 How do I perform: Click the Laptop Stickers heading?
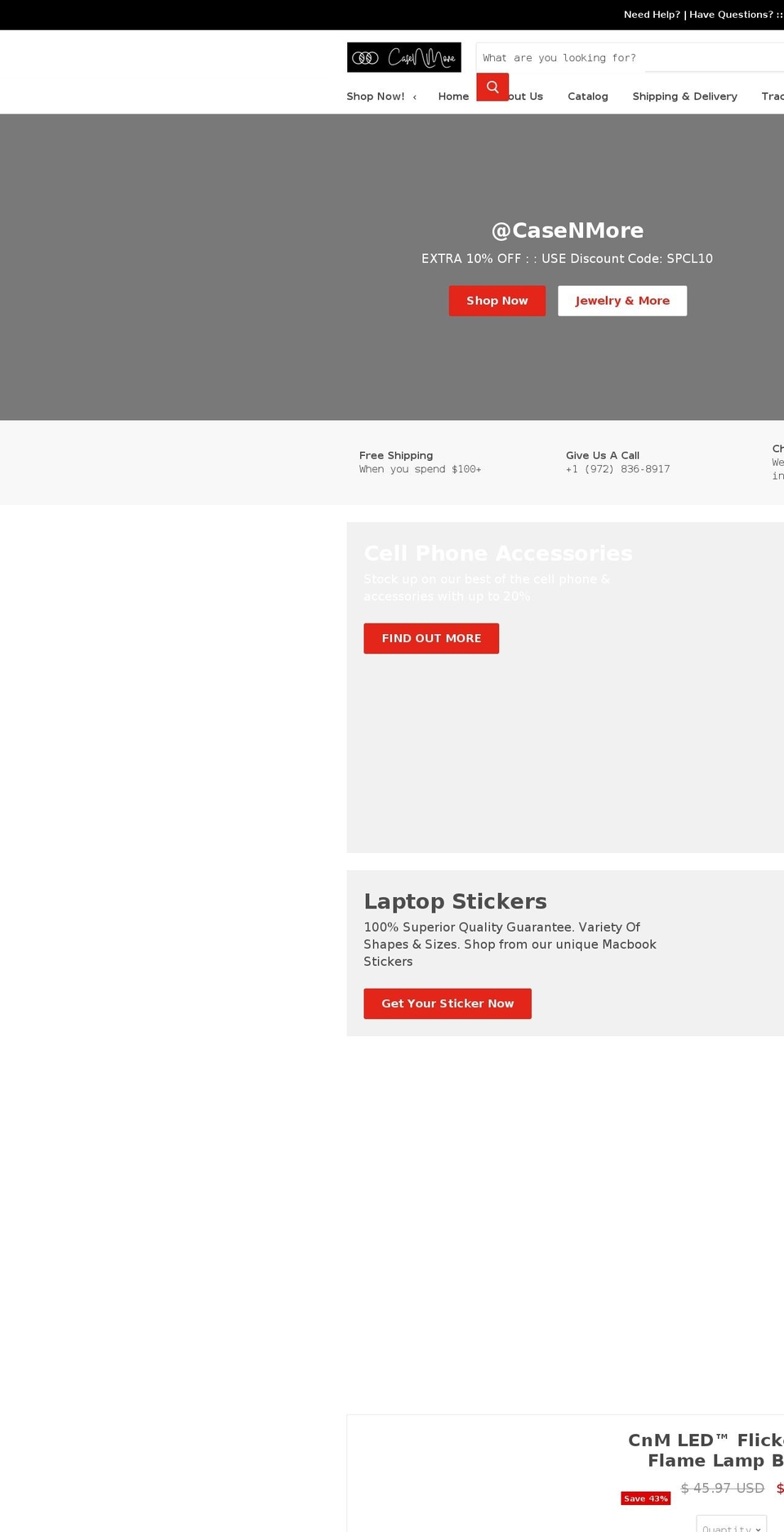coord(456,901)
